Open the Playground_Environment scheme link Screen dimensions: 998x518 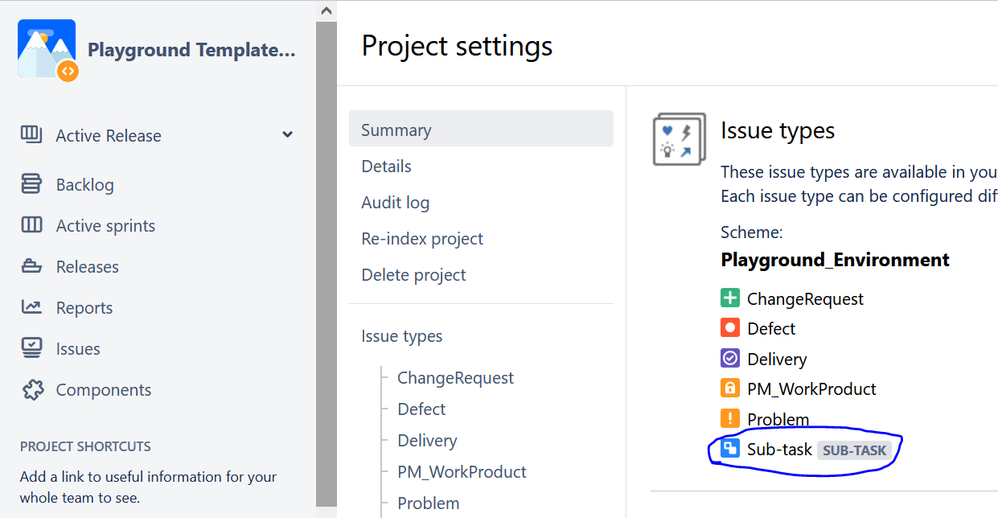(x=835, y=260)
